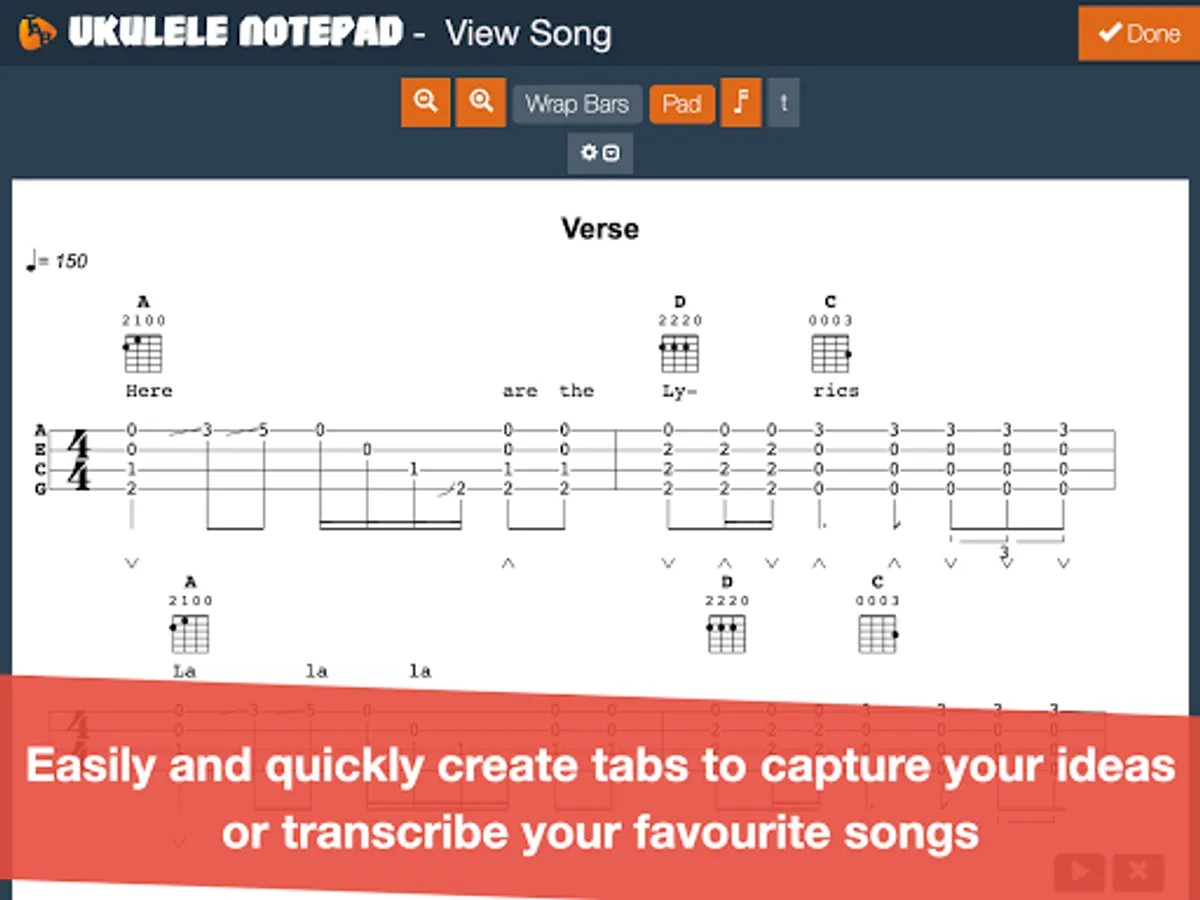Toggle the Pad option off

coord(682,104)
